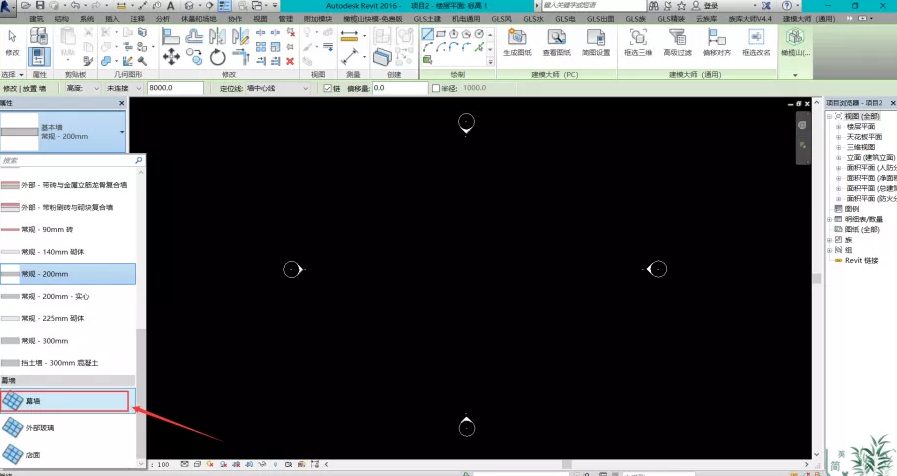Click the Align tool icon
This screenshot has height=476, width=897.
coord(170,37)
